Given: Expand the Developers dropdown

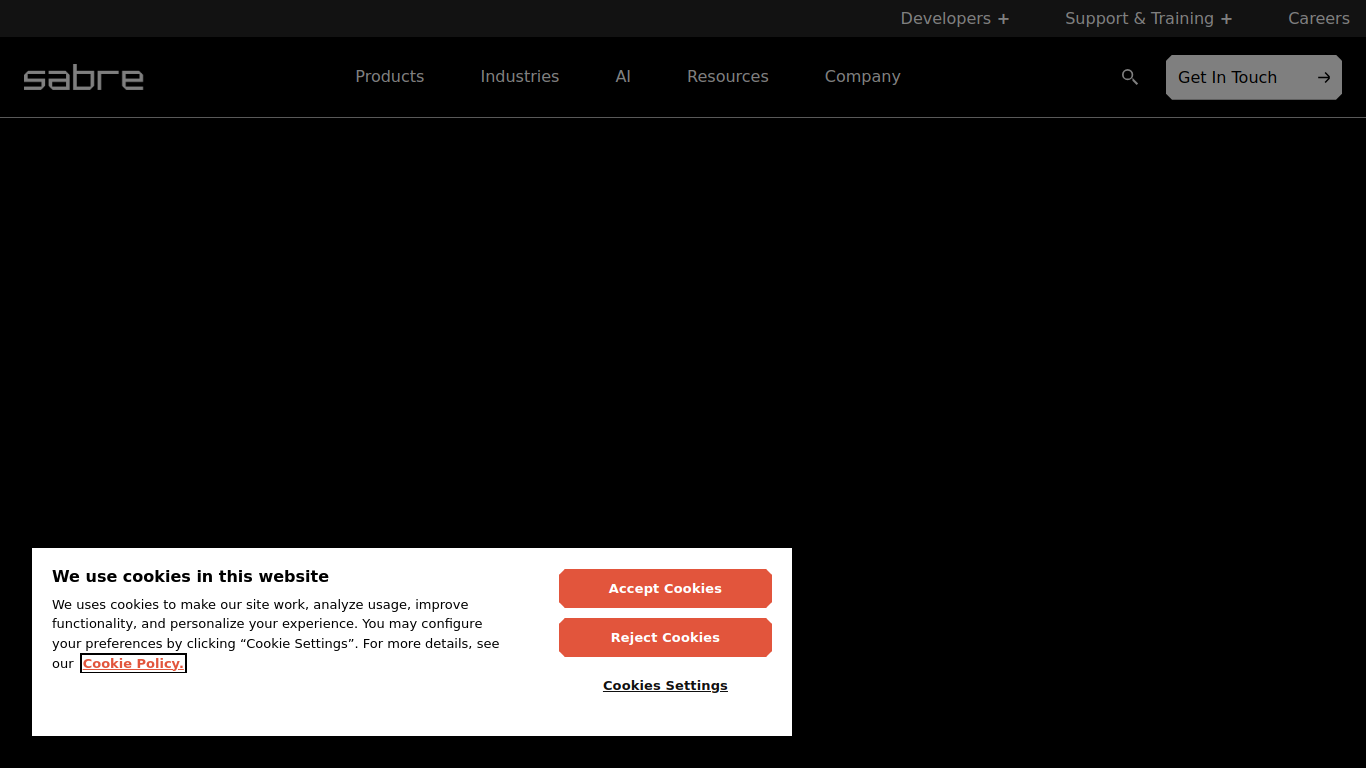Looking at the screenshot, I should click(955, 18).
